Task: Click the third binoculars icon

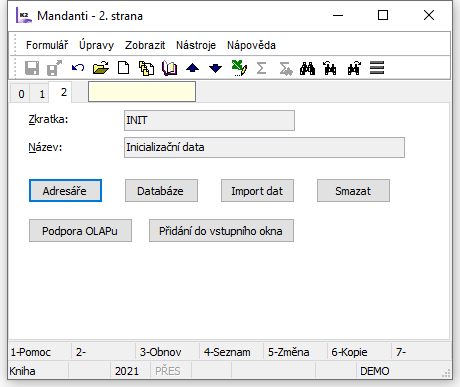Action: [354, 68]
